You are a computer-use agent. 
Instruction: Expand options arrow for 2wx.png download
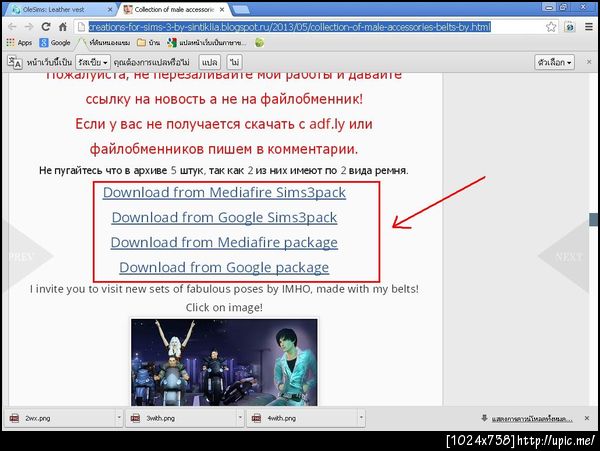119,418
